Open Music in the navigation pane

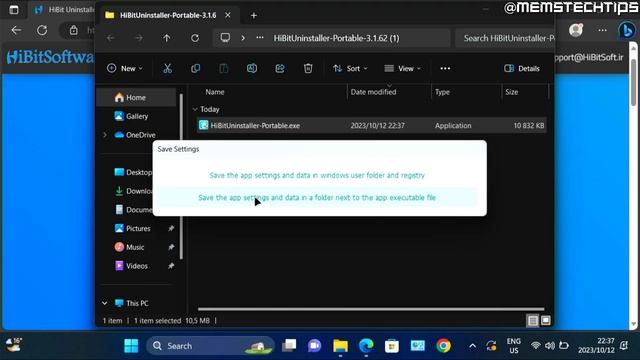coord(135,247)
